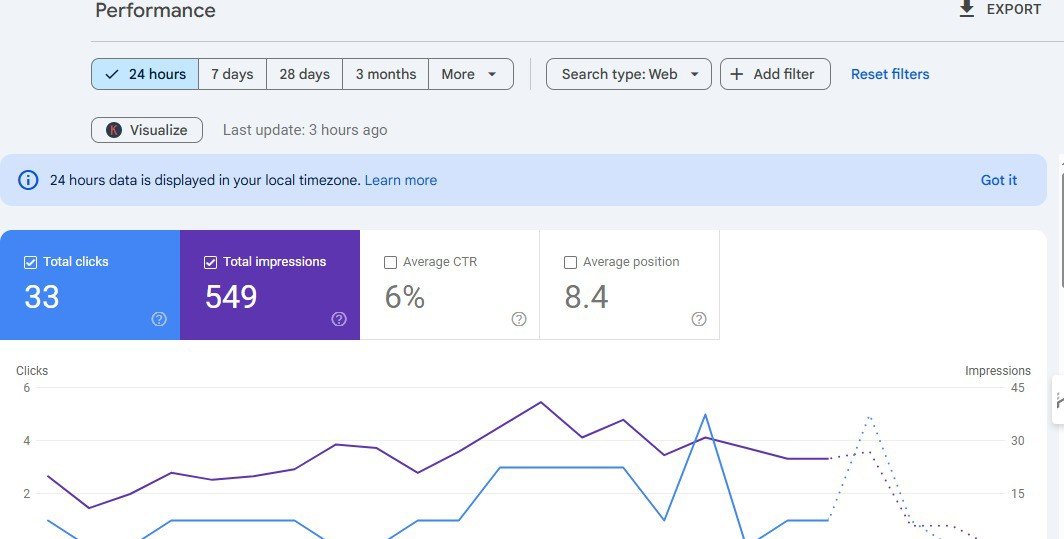Click the Add filter button
1064x539 pixels.
(x=775, y=74)
